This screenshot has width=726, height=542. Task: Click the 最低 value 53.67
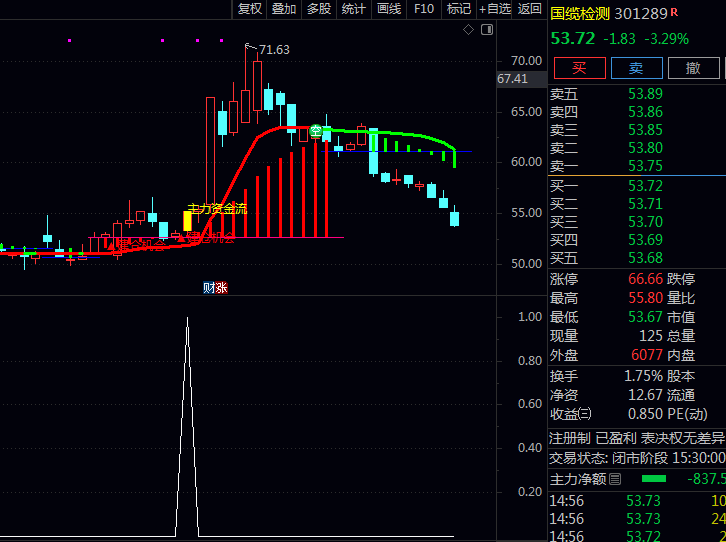coord(645,317)
